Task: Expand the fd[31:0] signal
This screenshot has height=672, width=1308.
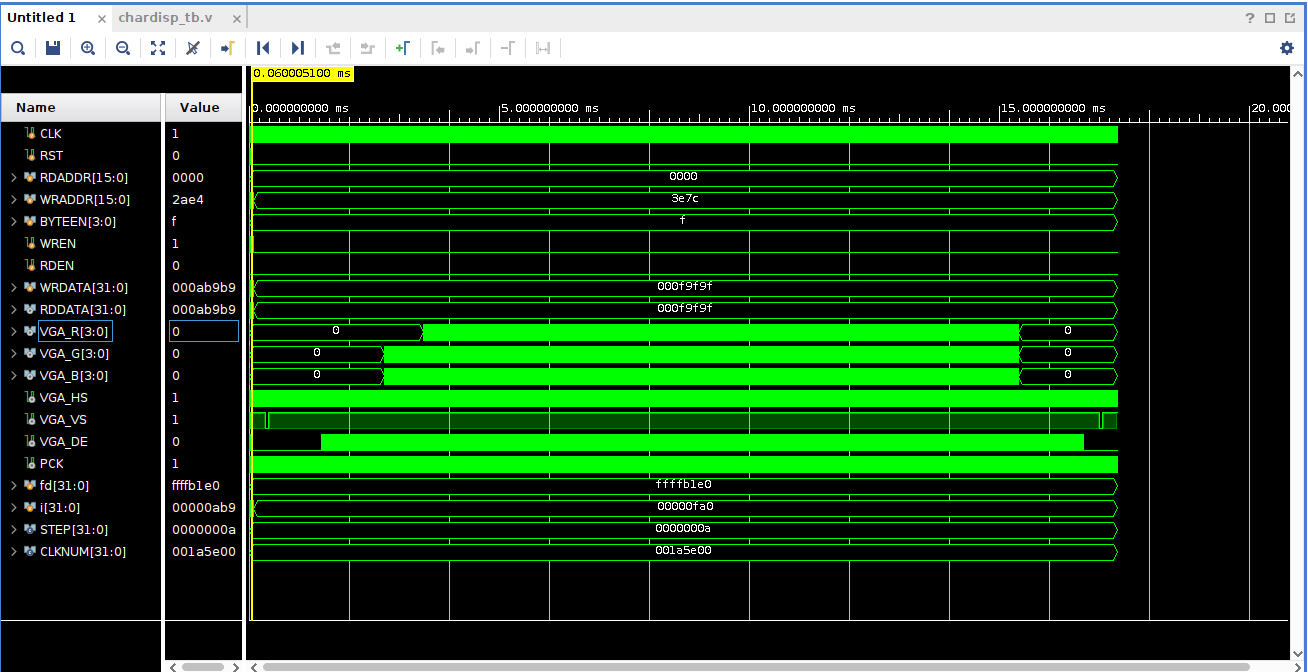Action: [x=13, y=485]
